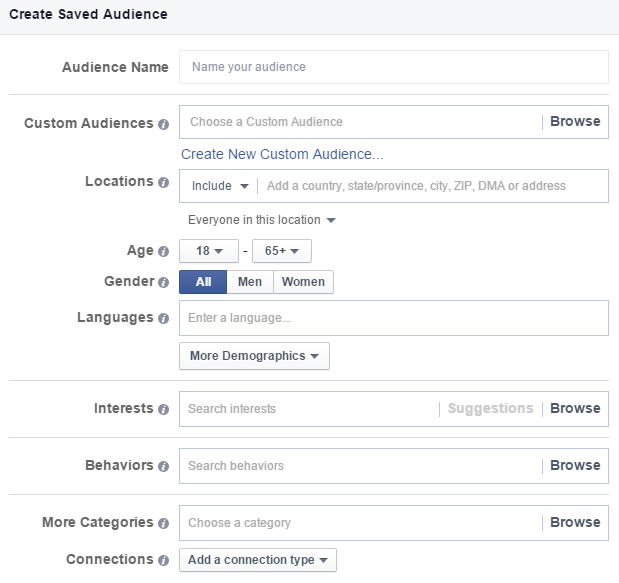
Task: Focus the Audience Name input field
Action: 393,67
